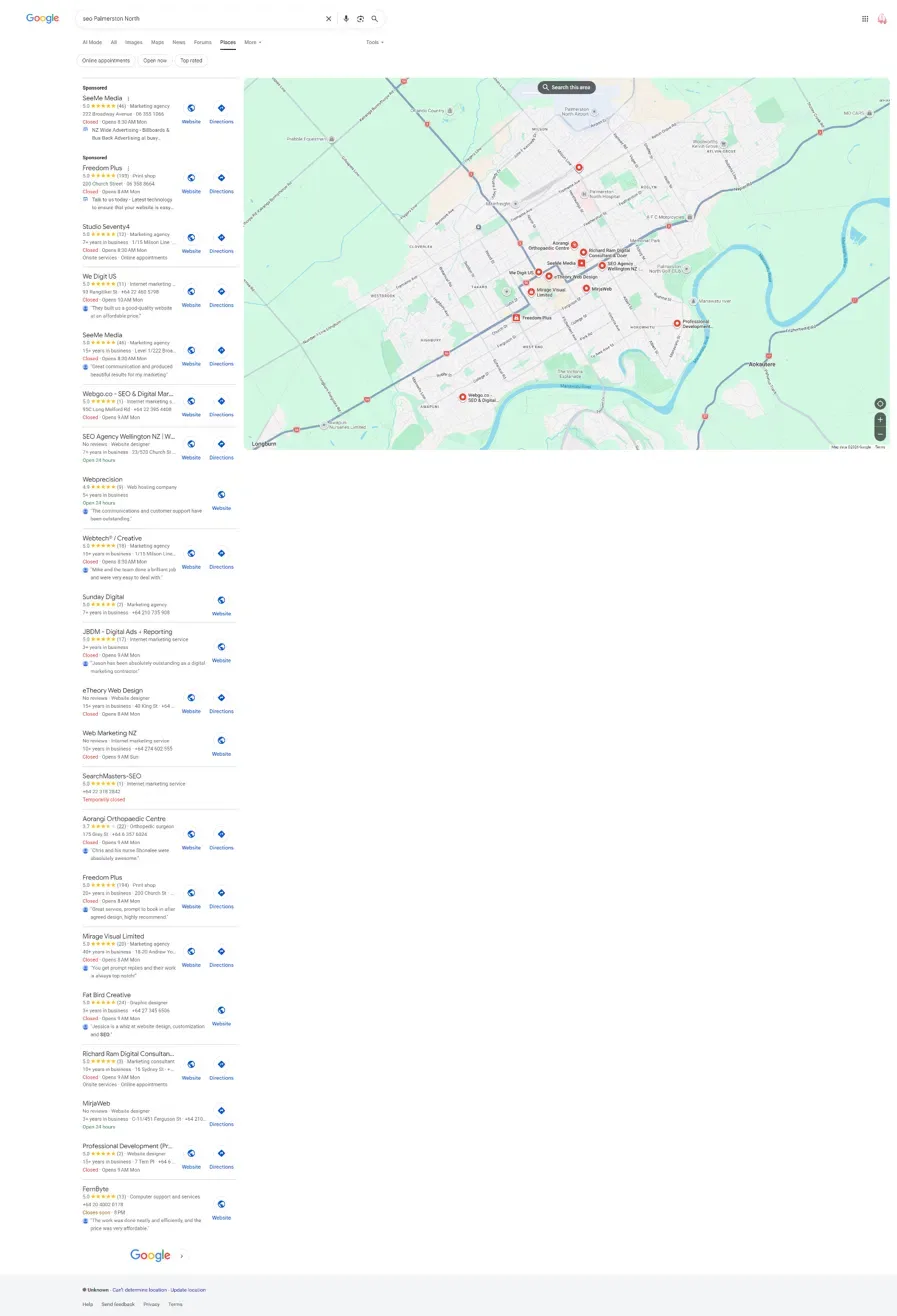Switch to the News tab

(x=179, y=42)
